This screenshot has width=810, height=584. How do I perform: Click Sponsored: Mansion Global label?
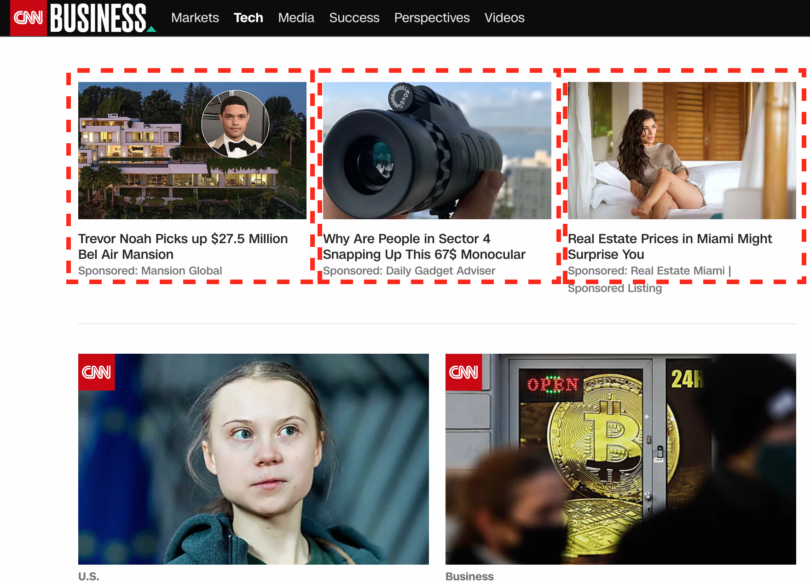150,271
